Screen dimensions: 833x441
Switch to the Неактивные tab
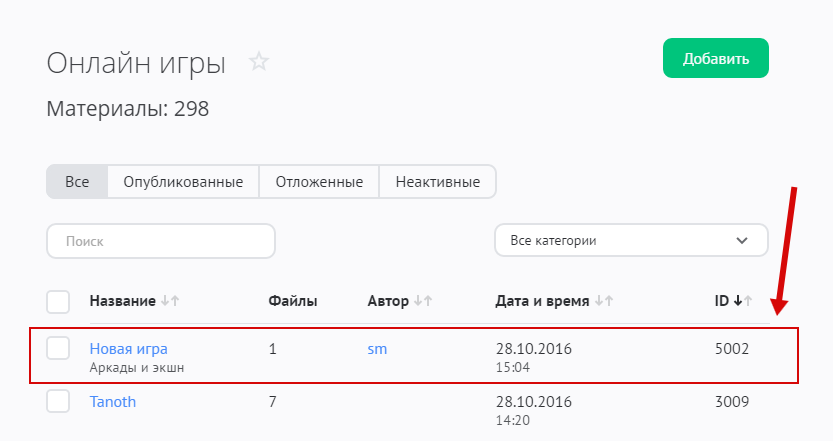point(437,182)
